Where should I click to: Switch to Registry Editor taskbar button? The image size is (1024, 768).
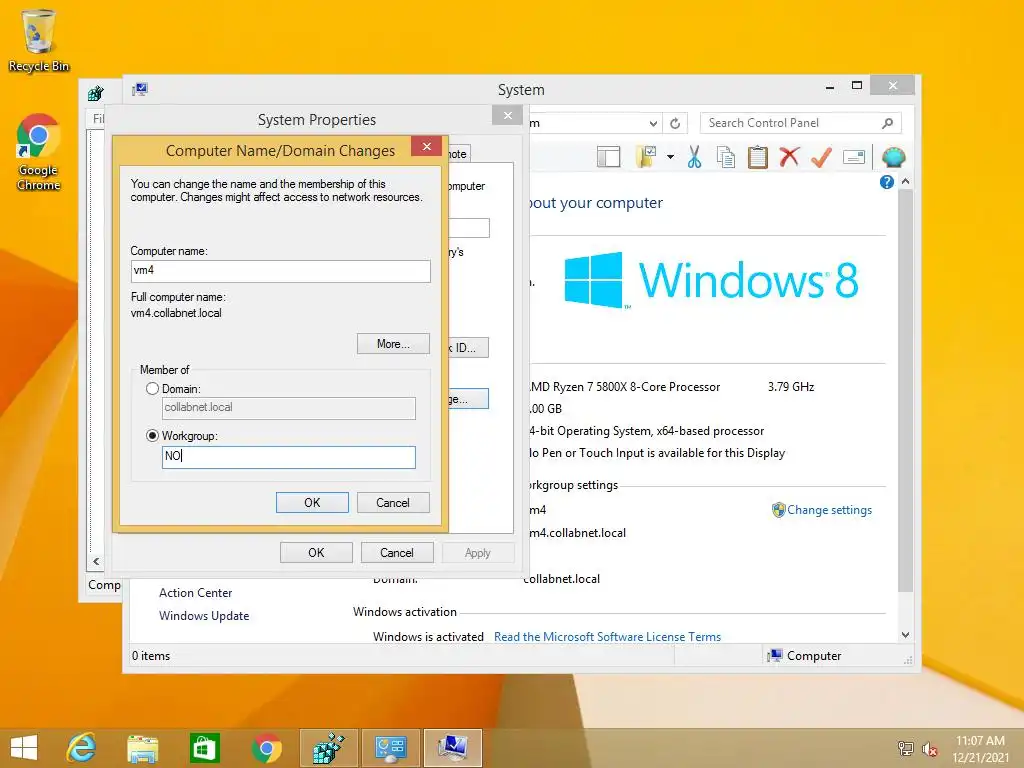(328, 748)
